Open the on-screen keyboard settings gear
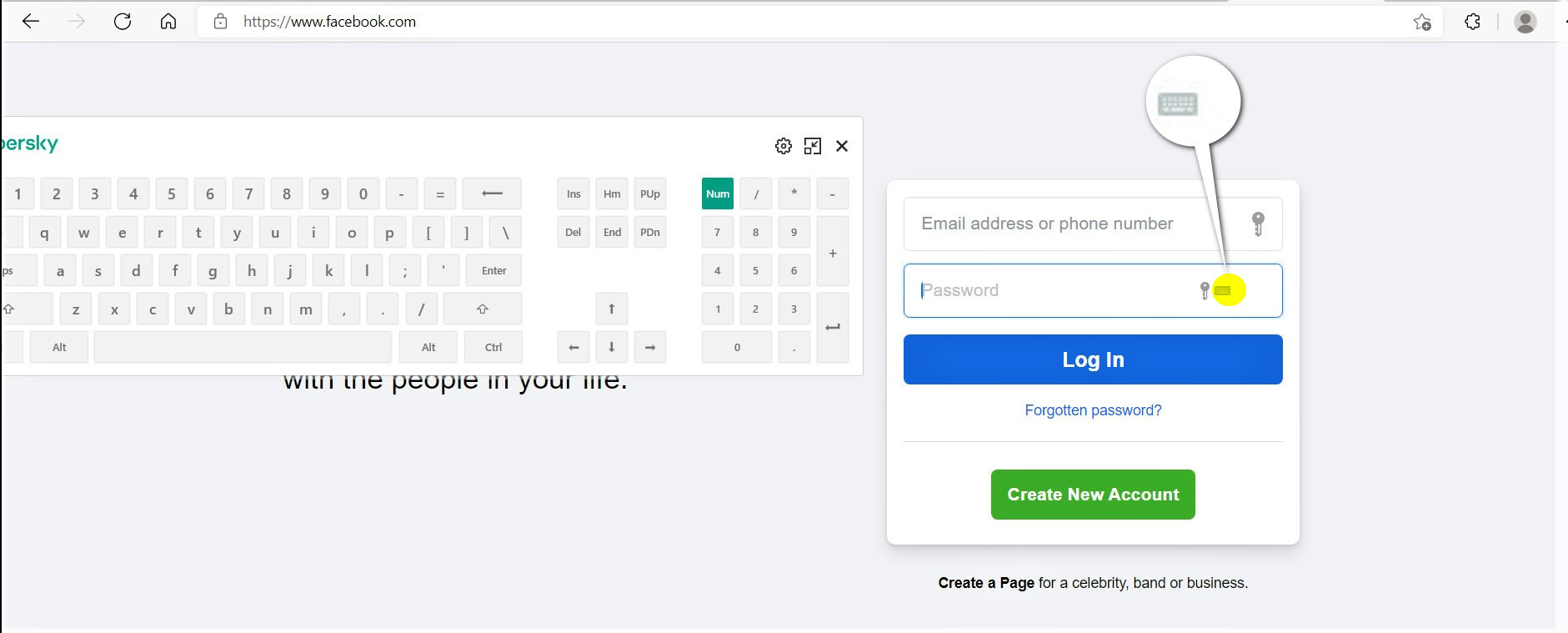The width and height of the screenshot is (1568, 633). pos(783,146)
